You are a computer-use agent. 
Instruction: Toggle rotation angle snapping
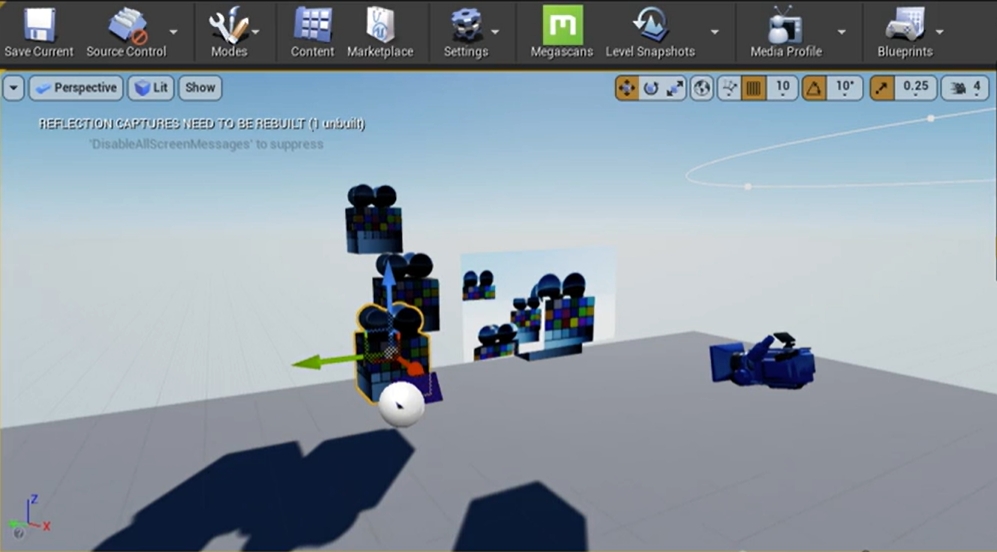tap(814, 88)
